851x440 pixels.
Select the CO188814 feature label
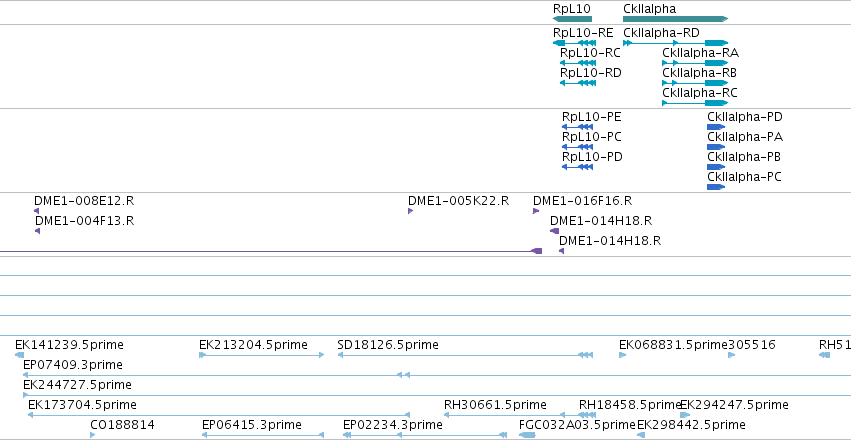coord(122,425)
